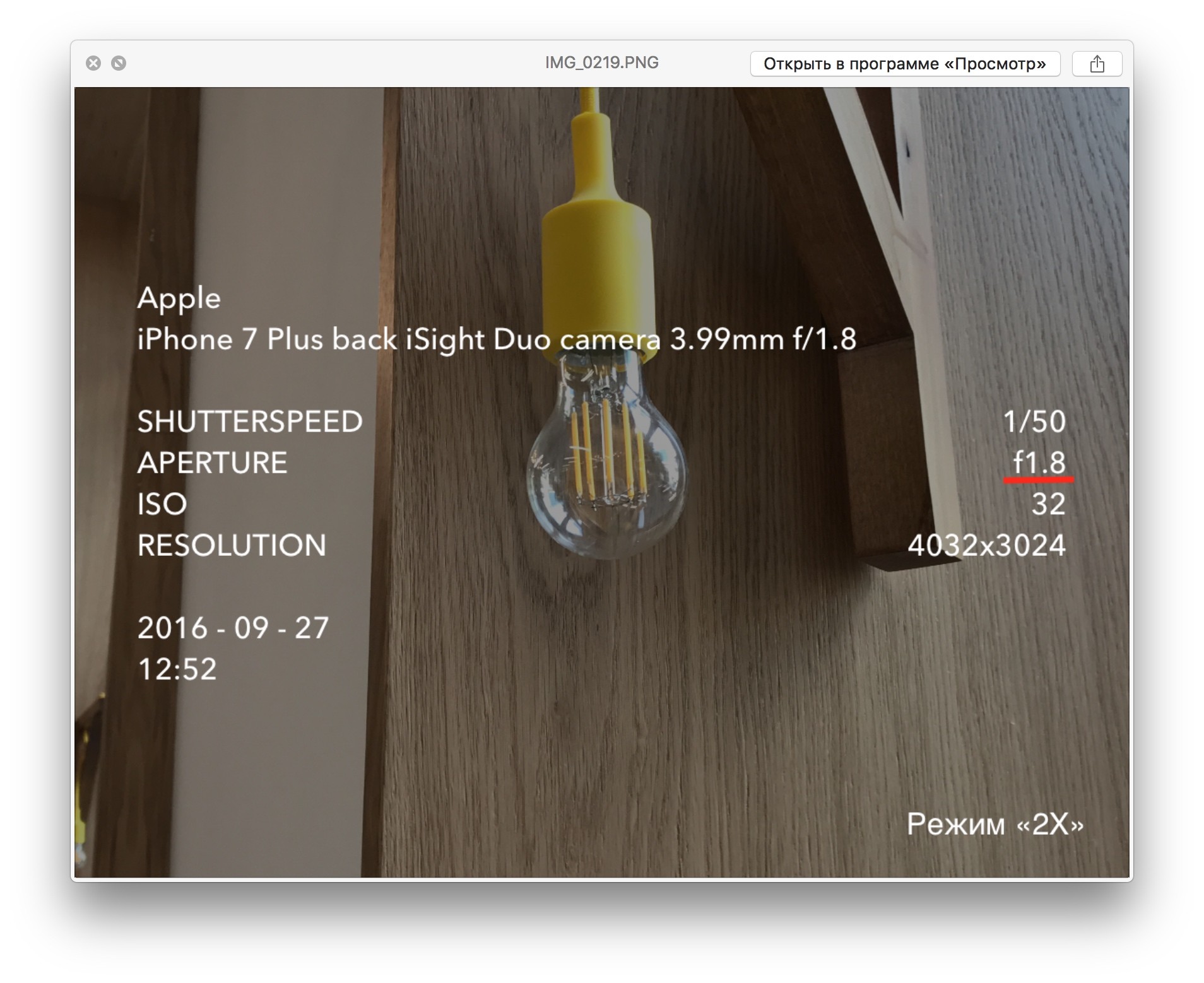Click the 1/50 shutter speed value
The image size is (1204, 983).
tap(1034, 421)
